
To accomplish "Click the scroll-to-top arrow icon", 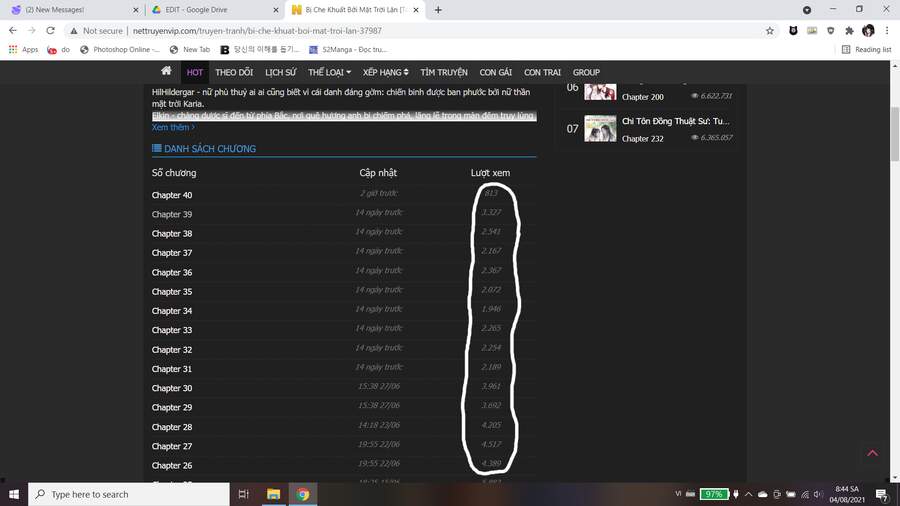I will (x=872, y=454).
